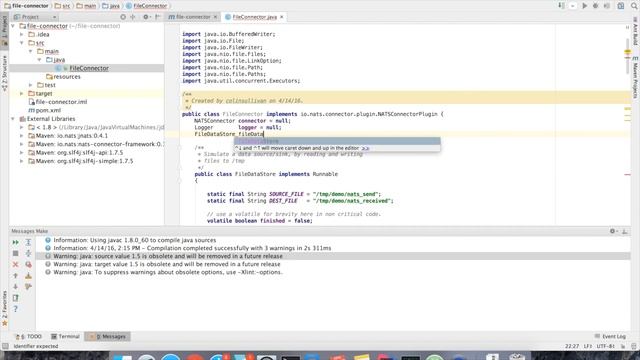
Task: Switch to the file-connector pom editor tab
Action: [193, 17]
